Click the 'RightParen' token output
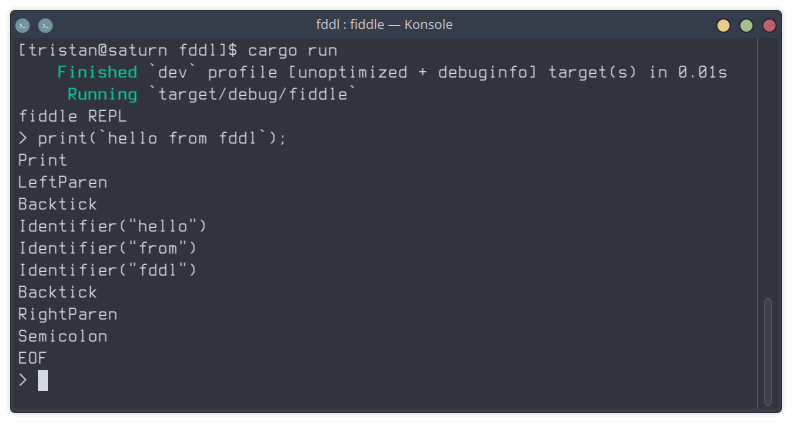The height and width of the screenshot is (423, 792). pyautogui.click(x=68, y=314)
